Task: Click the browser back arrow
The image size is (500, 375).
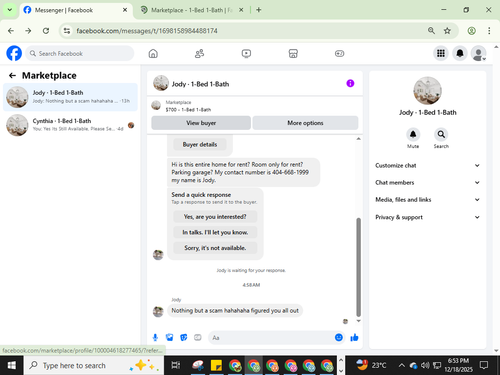Action: (11, 31)
